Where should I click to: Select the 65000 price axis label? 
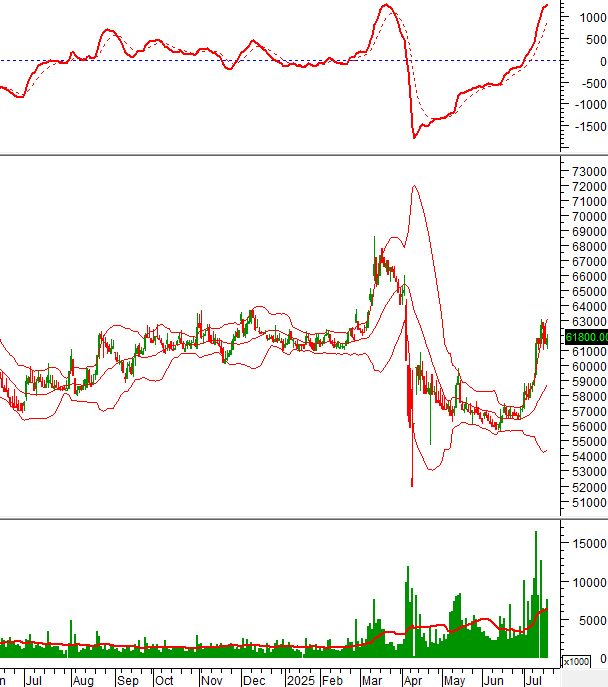click(x=589, y=291)
